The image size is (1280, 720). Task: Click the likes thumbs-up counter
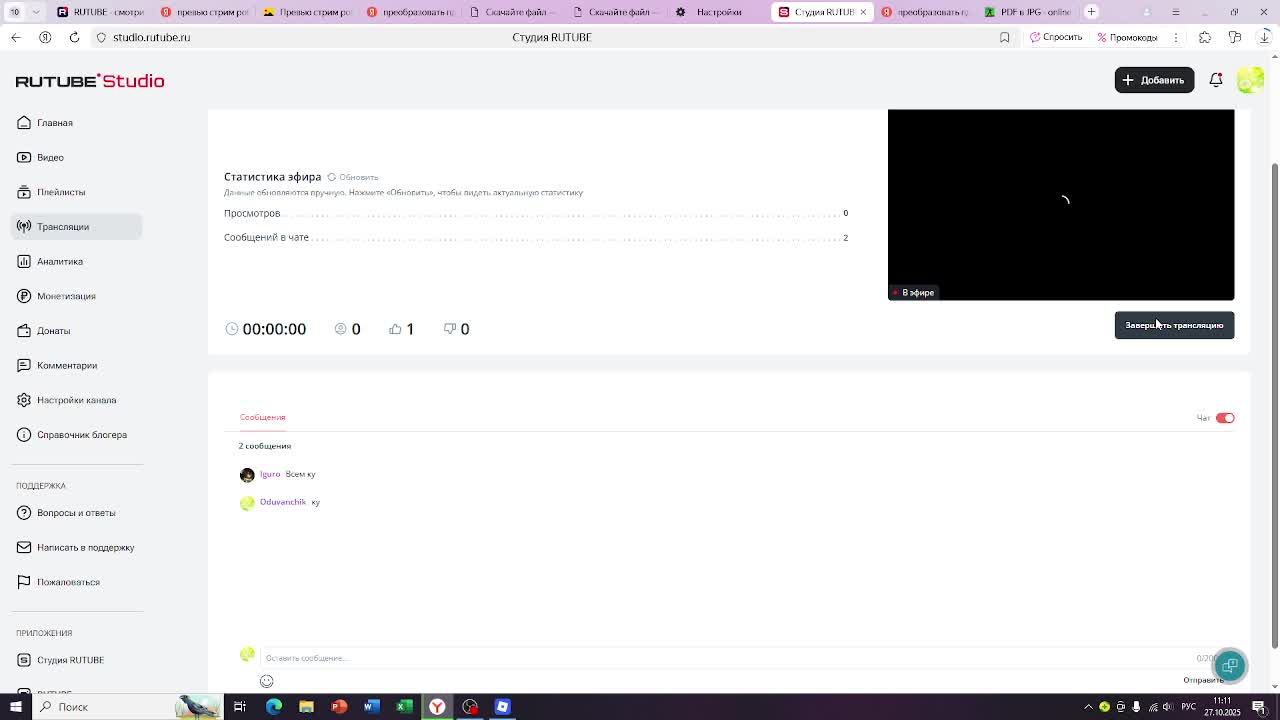(401, 329)
